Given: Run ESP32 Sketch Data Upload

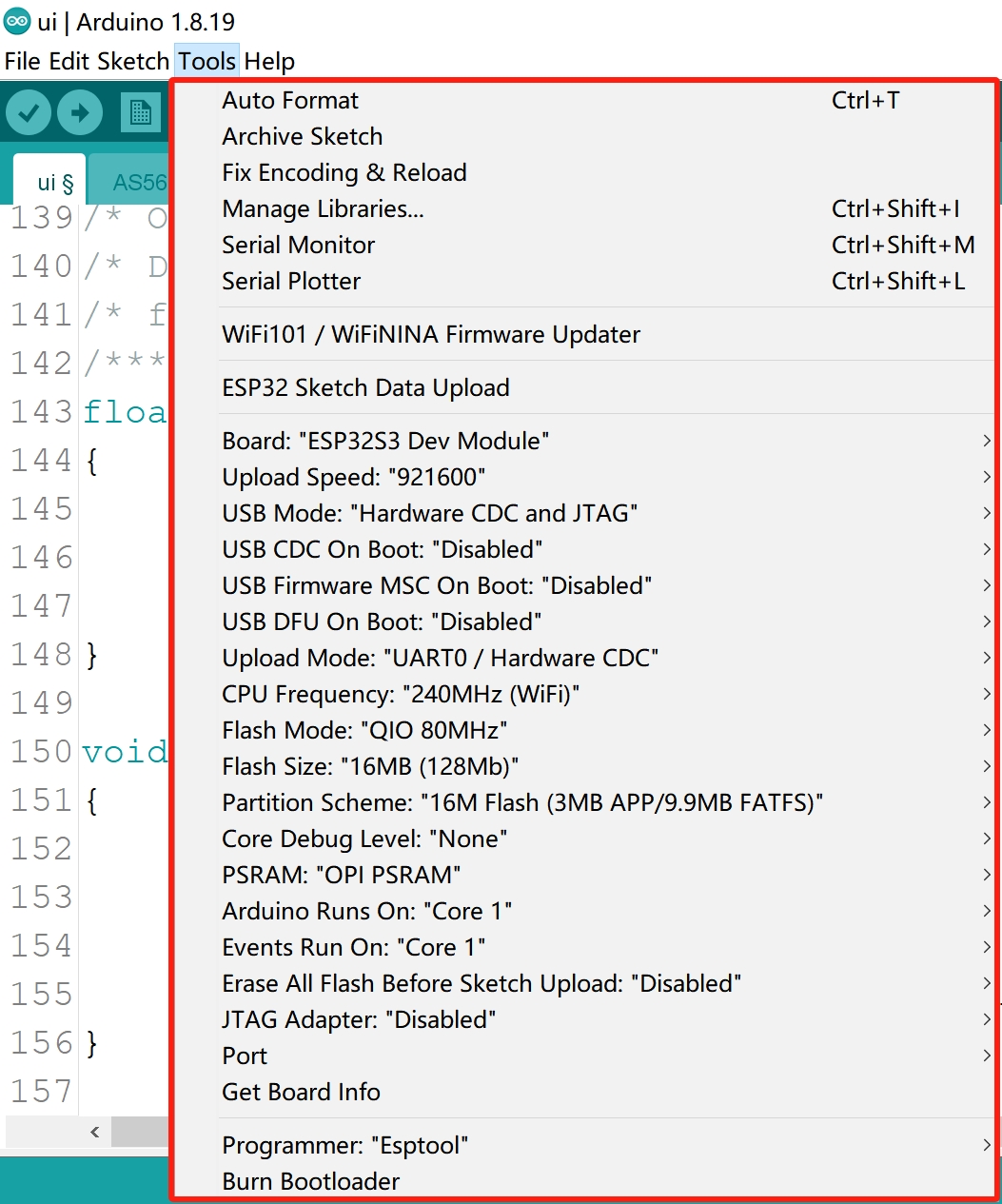Looking at the screenshot, I should pos(583,387).
